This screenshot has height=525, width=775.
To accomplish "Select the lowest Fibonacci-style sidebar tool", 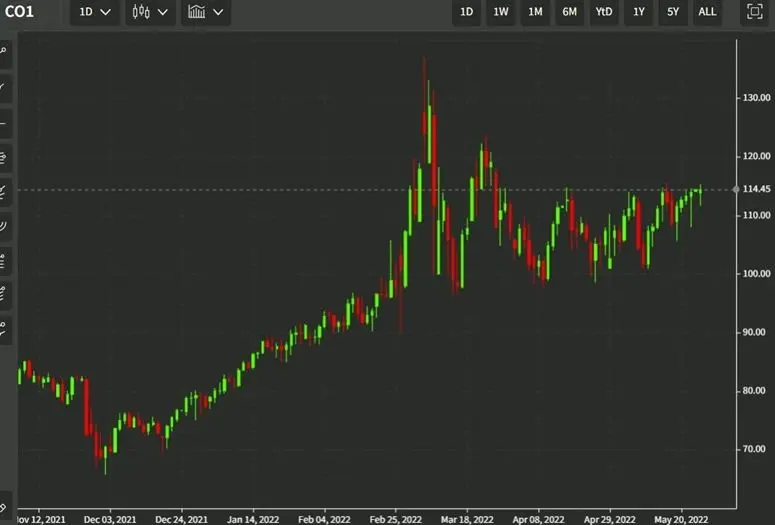I will tap(4, 326).
